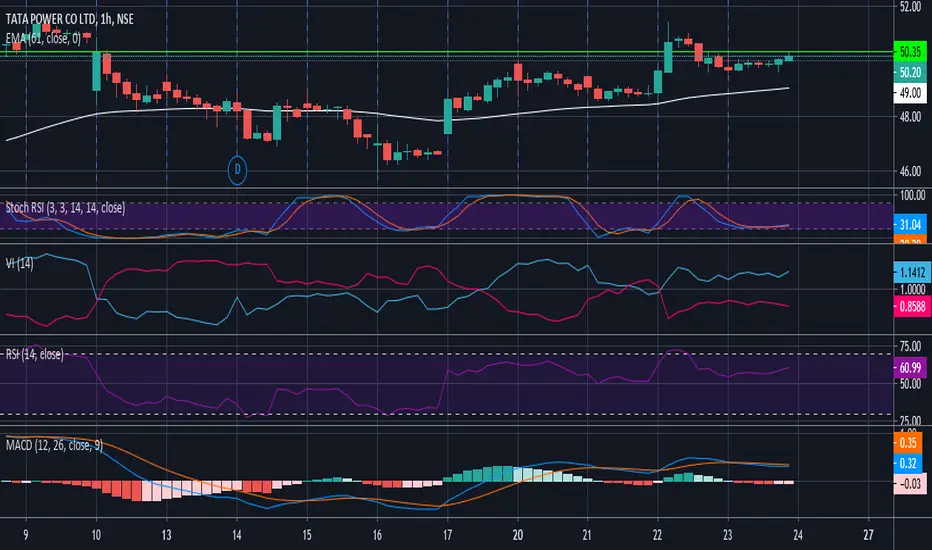Image resolution: width=932 pixels, height=550 pixels.
Task: Click date 20 on the time axis
Action: tap(518, 535)
